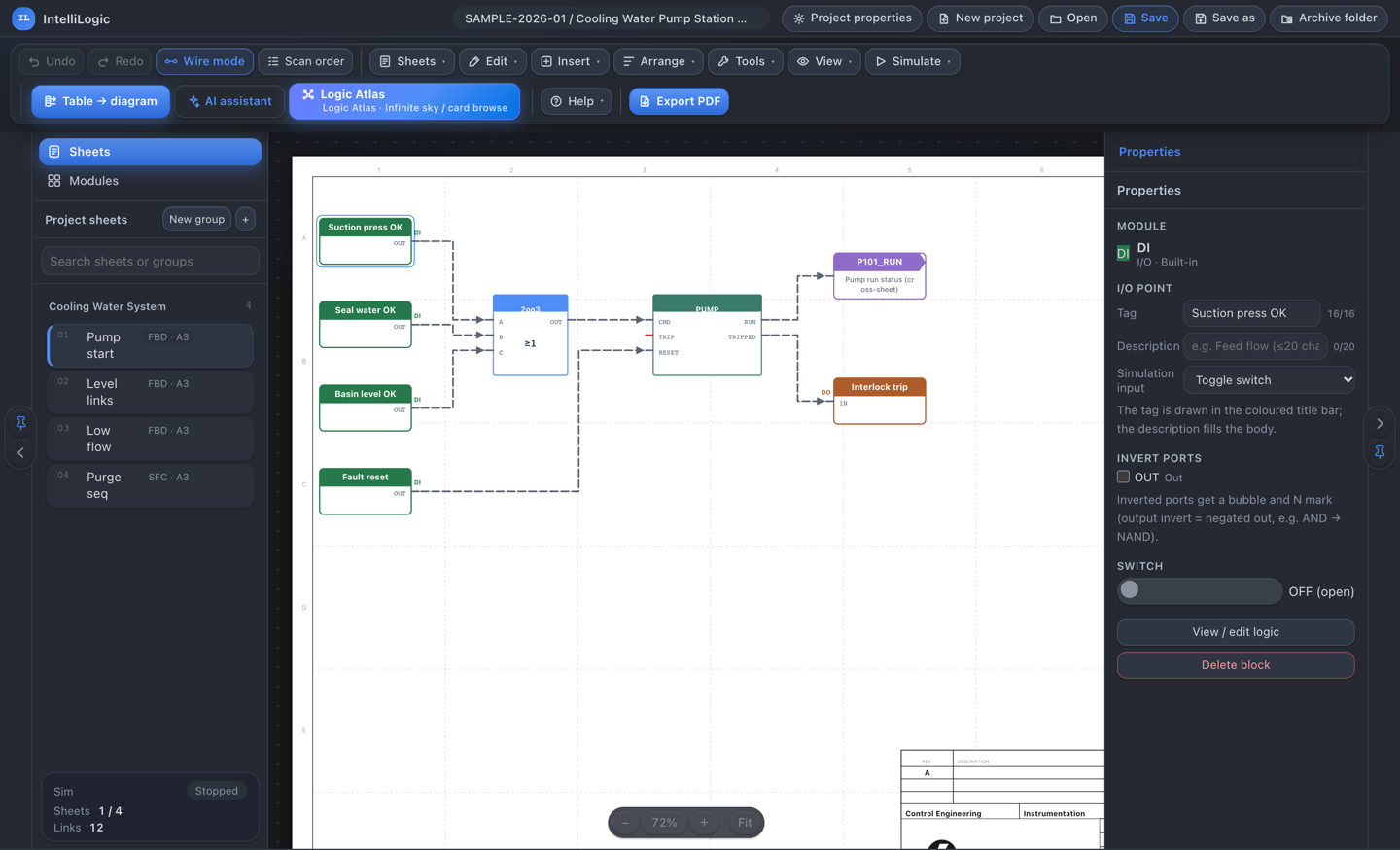Open the Tools dropdown menu
Image resolution: width=1400 pixels, height=850 pixels.
746,61
